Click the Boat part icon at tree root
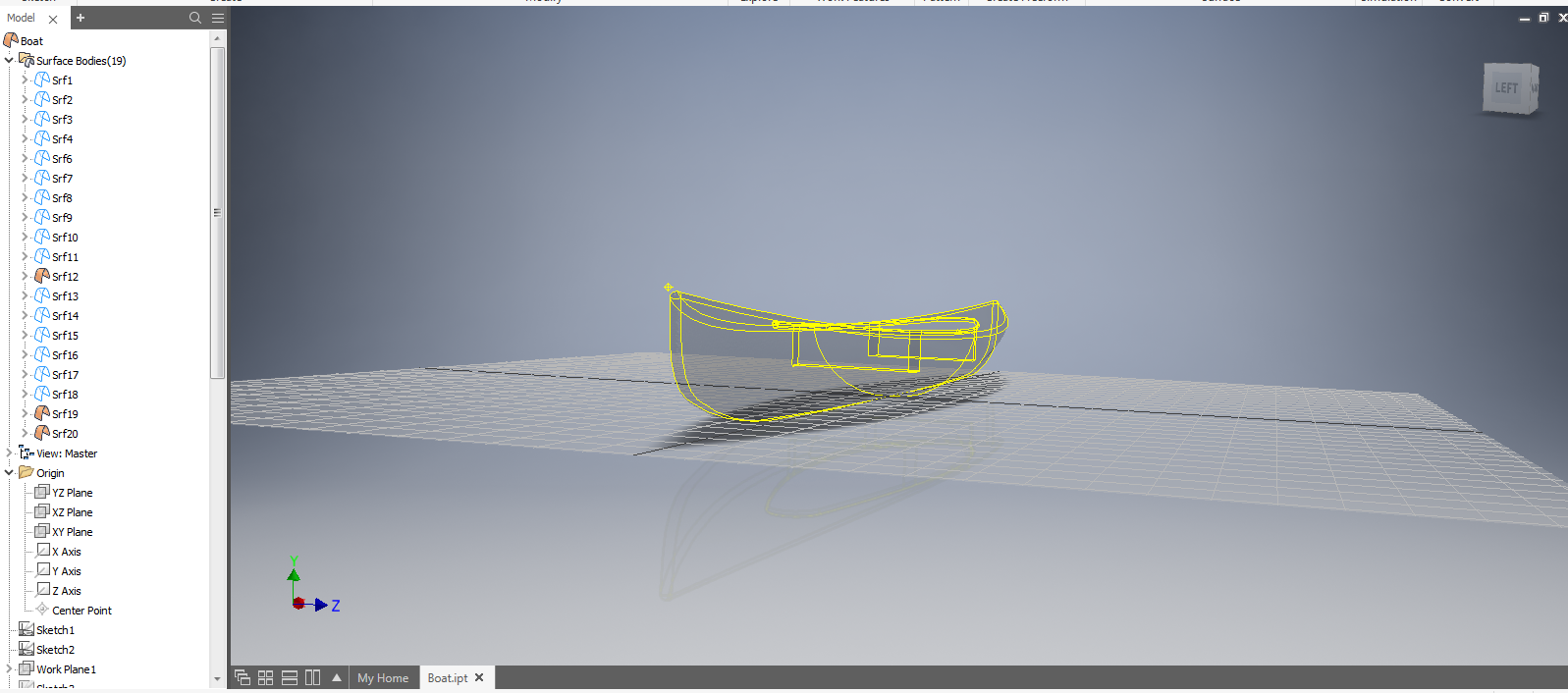This screenshot has width=1568, height=693. (11, 40)
